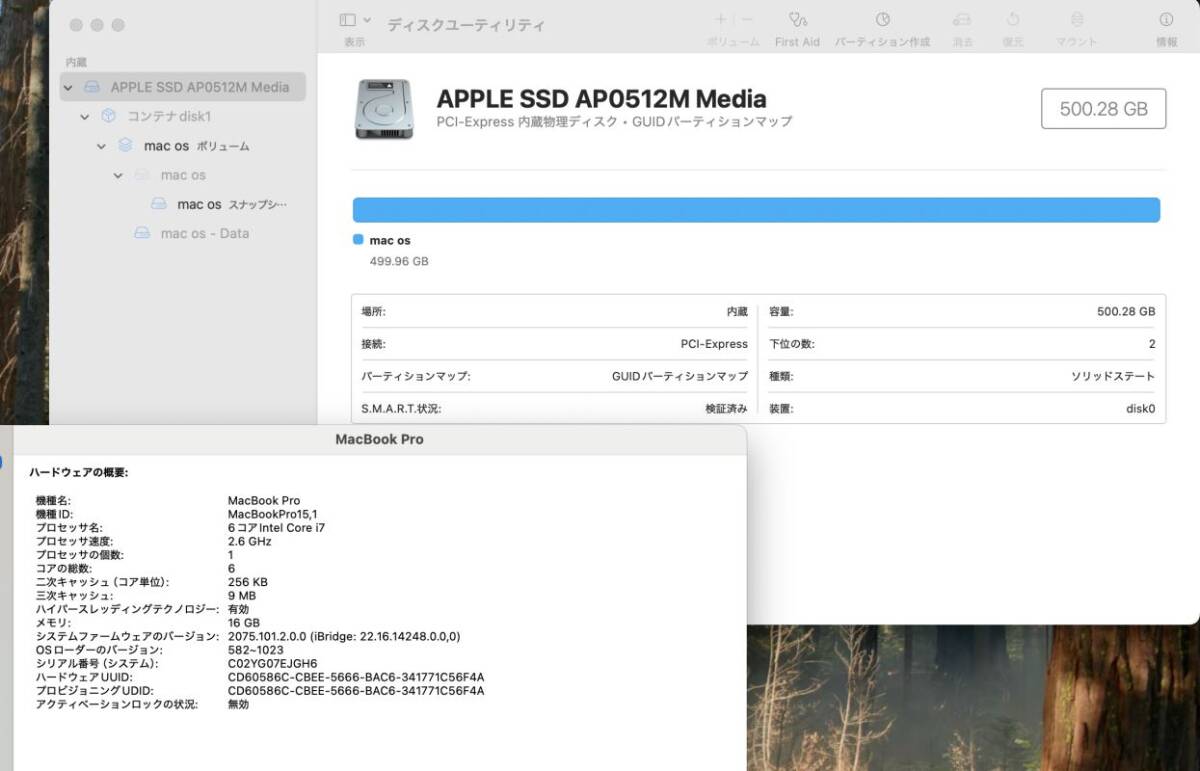Click the First Aid toolbar icon
This screenshot has width=1200, height=771.
pyautogui.click(x=797, y=20)
